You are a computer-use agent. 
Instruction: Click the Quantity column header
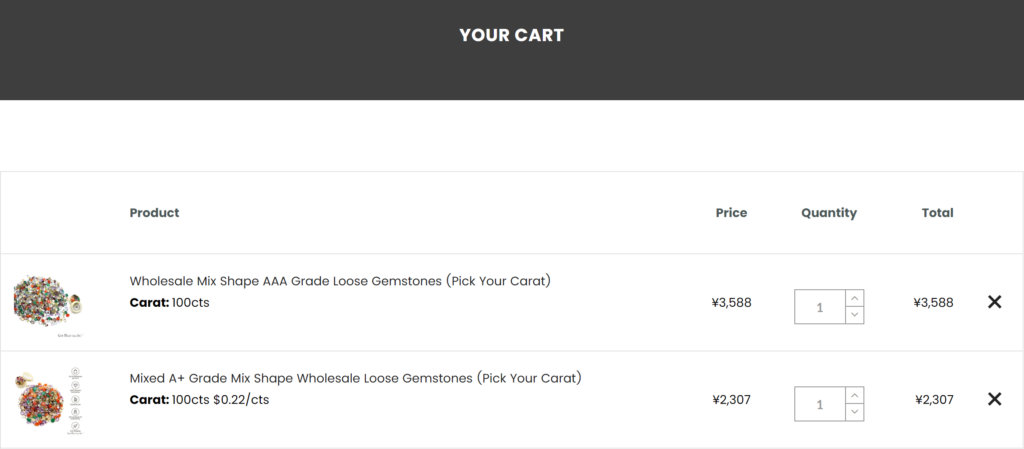[x=829, y=213]
